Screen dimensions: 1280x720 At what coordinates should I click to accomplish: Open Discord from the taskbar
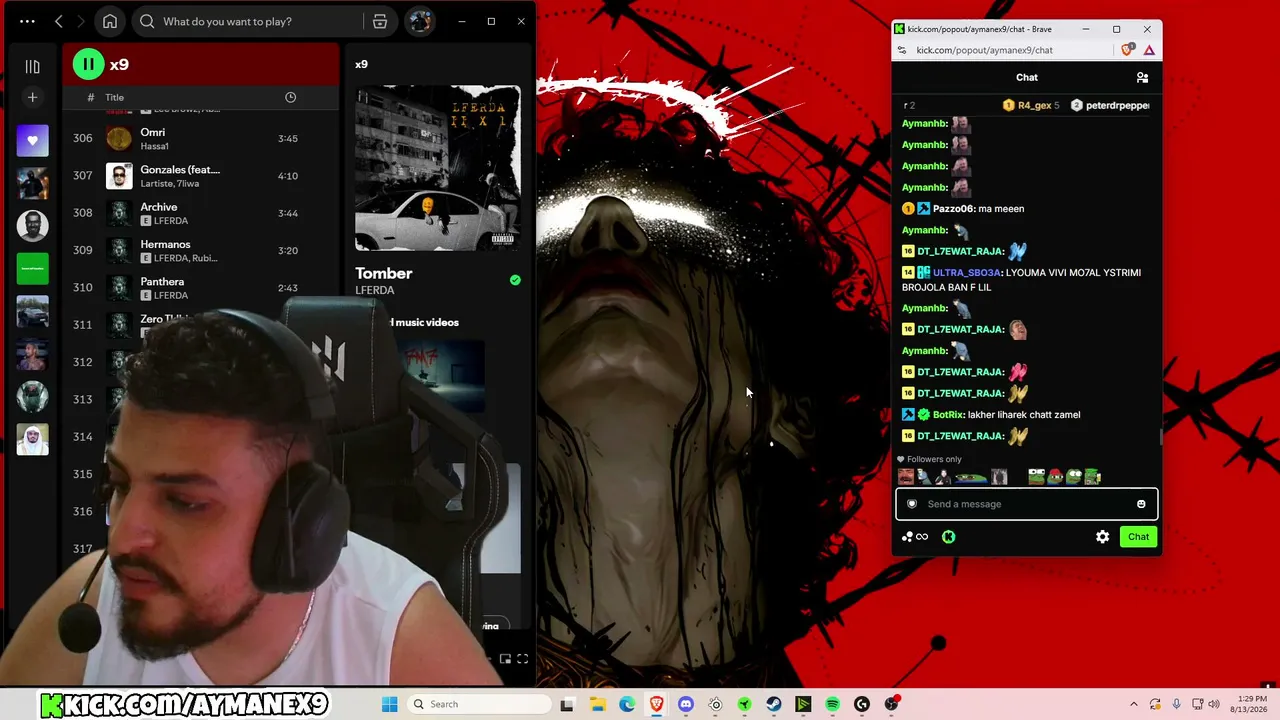[x=686, y=704]
